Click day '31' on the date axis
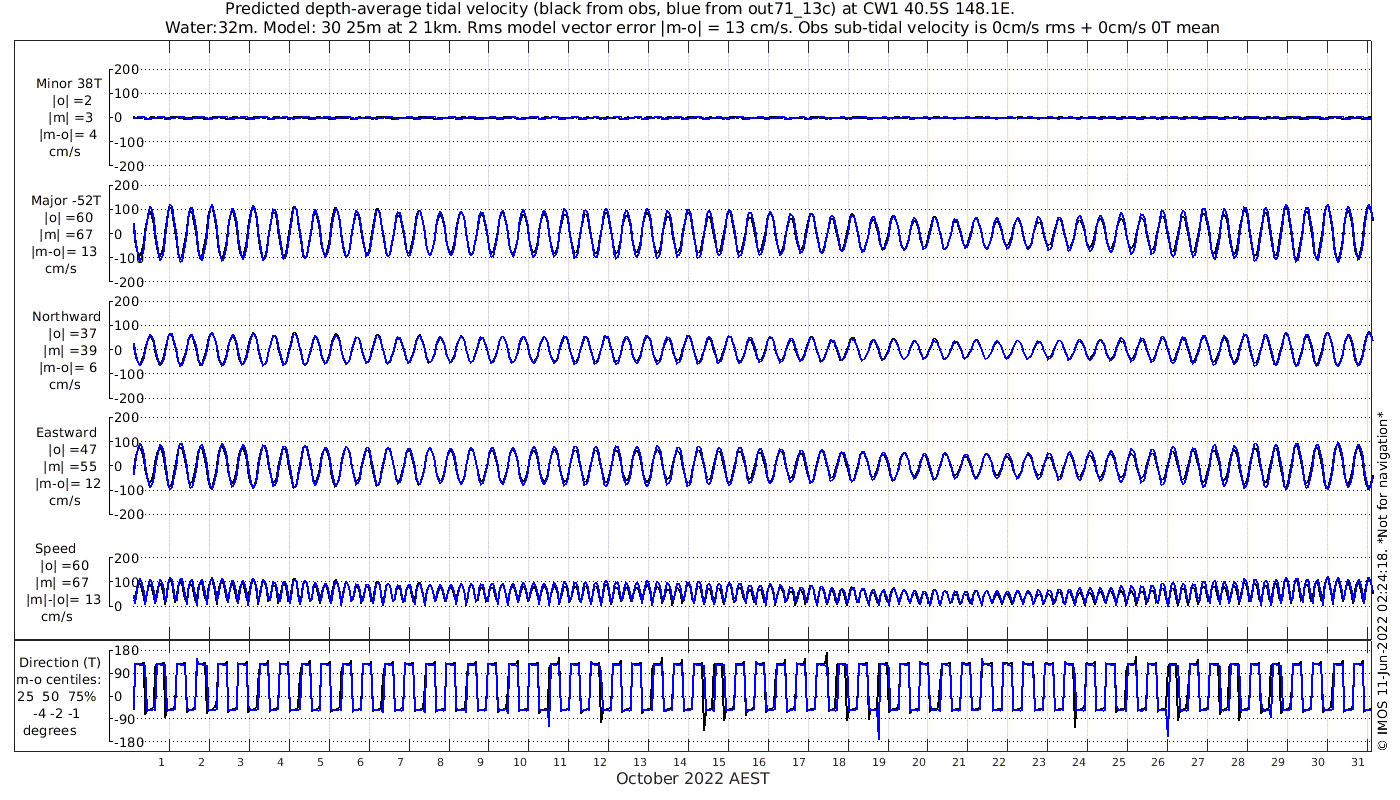This screenshot has width=1400, height=800. tap(1357, 761)
